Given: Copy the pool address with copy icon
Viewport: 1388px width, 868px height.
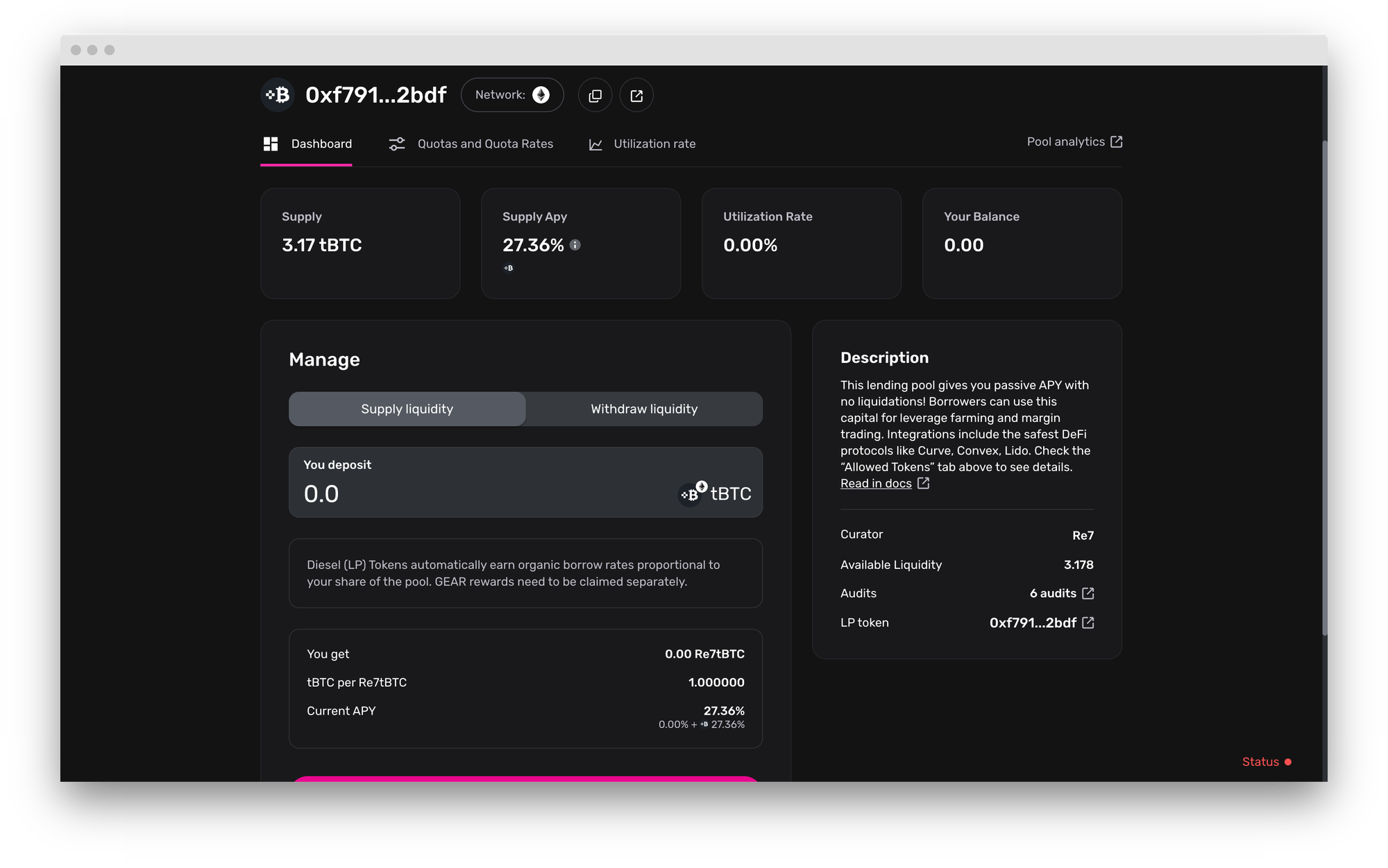Looking at the screenshot, I should click(595, 96).
